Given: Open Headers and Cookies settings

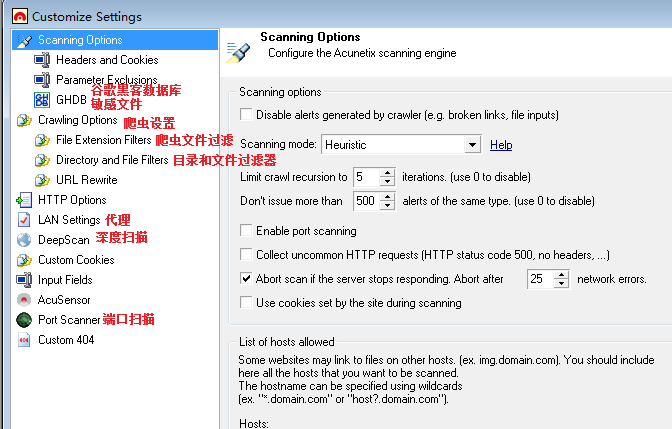Looking at the screenshot, I should coord(107,60).
